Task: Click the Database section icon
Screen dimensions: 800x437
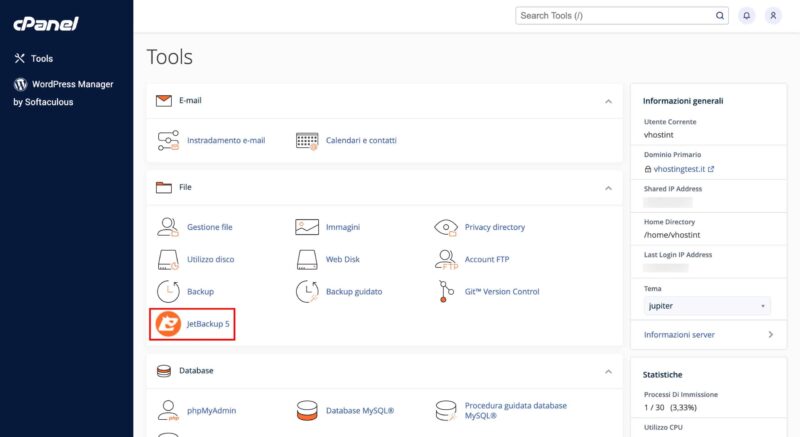Action: (x=164, y=371)
